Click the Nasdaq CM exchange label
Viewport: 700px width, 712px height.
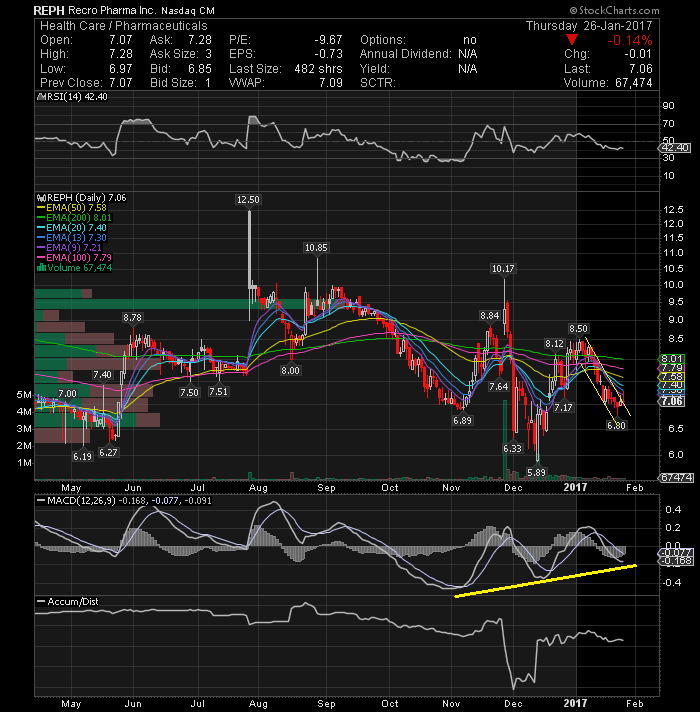pos(188,10)
